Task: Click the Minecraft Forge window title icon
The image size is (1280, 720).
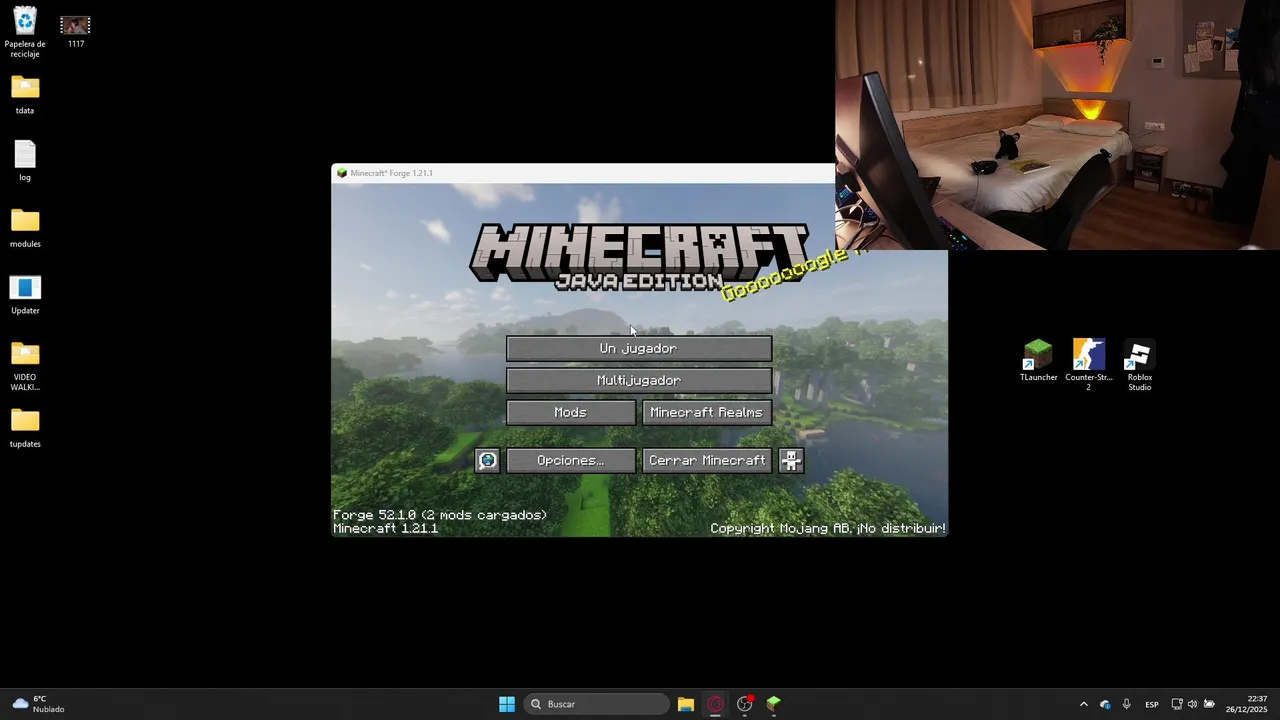Action: (x=342, y=173)
